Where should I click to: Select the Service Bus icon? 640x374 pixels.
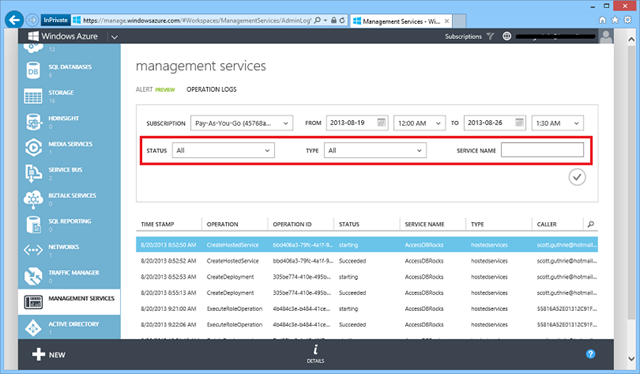(33, 174)
